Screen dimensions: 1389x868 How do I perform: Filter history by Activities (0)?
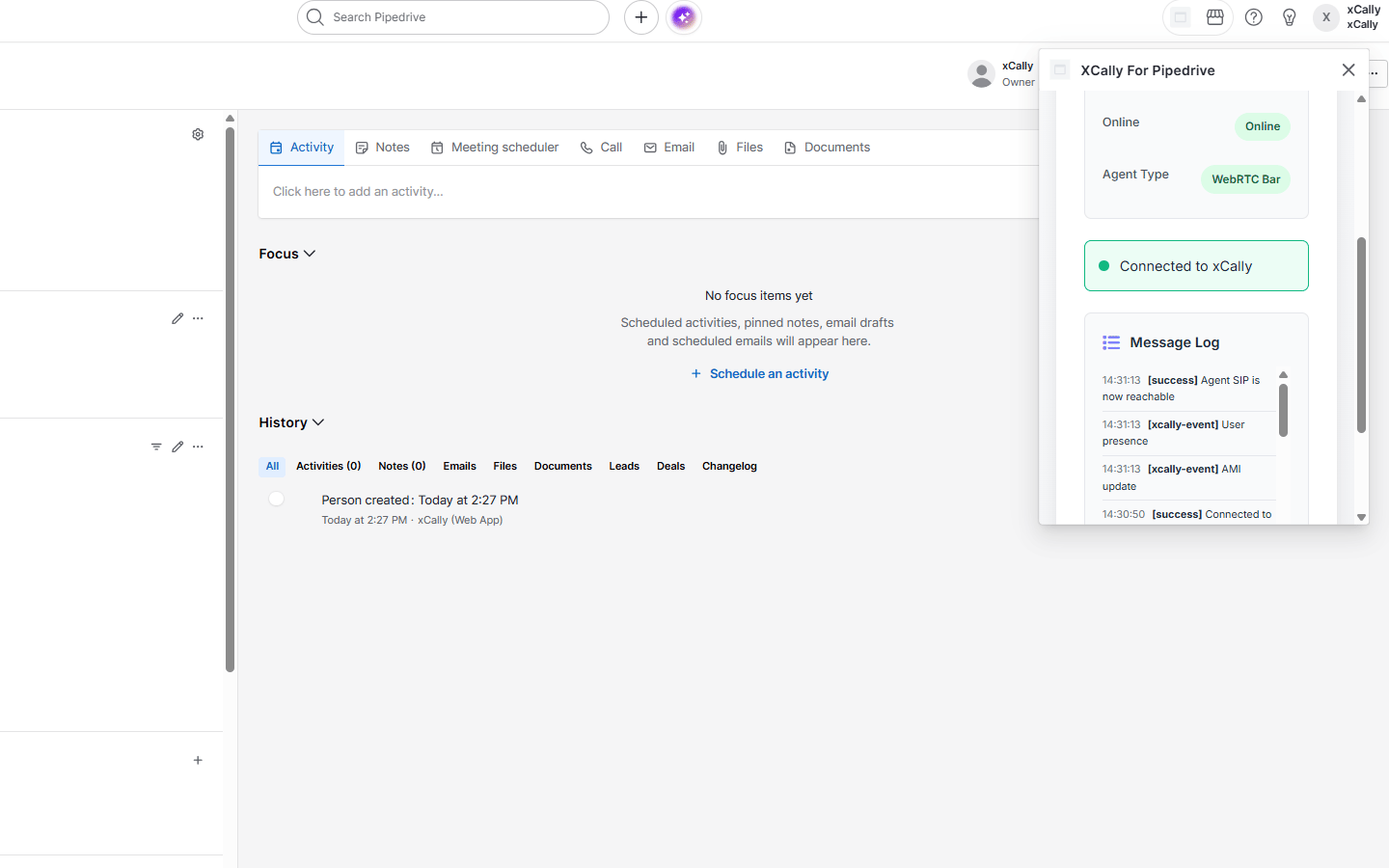329,467
